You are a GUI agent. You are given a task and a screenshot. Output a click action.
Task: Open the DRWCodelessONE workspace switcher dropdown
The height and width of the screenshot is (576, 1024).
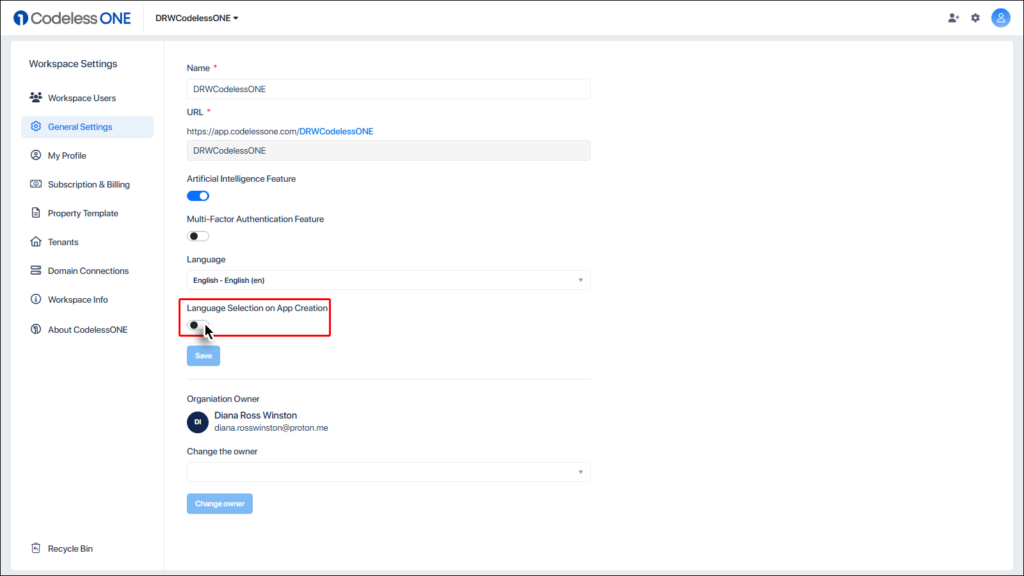coord(197,18)
